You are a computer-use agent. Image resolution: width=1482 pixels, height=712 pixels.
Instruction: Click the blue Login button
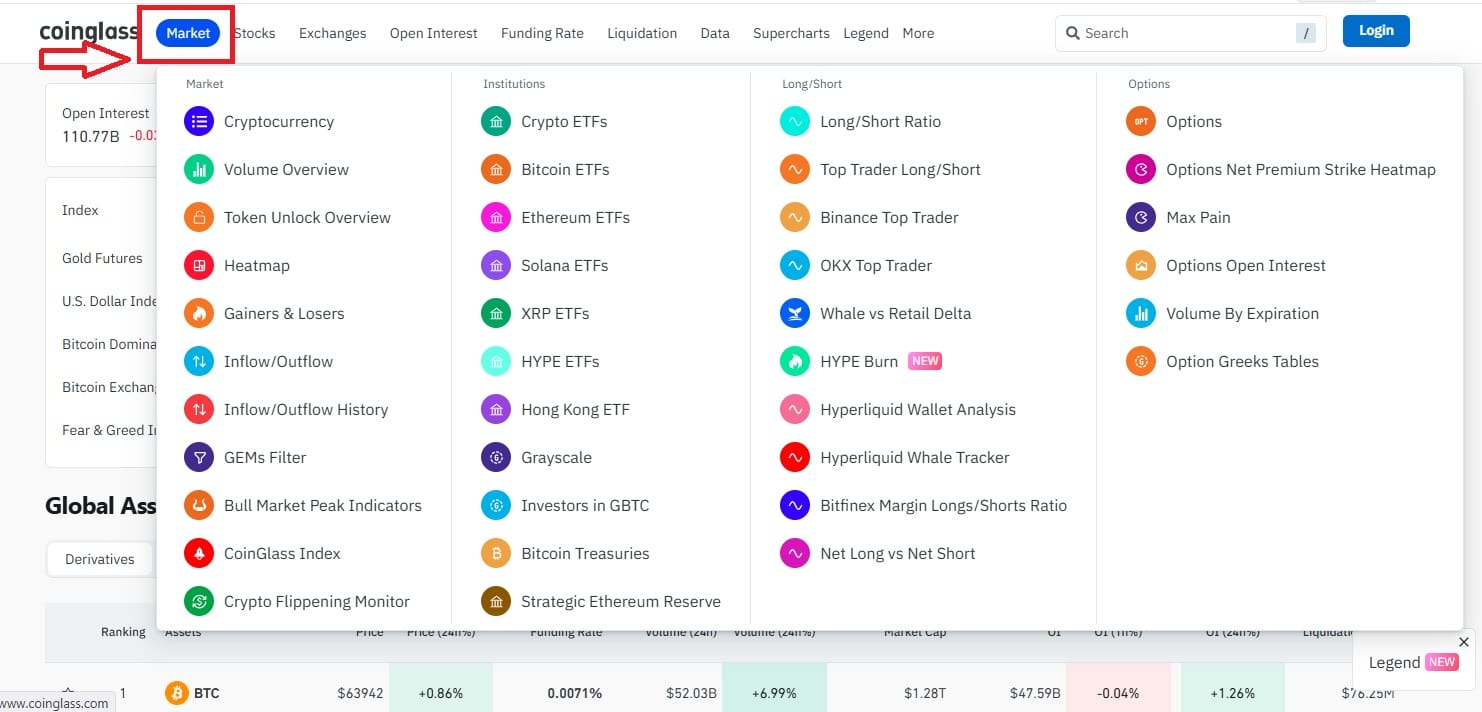point(1376,31)
